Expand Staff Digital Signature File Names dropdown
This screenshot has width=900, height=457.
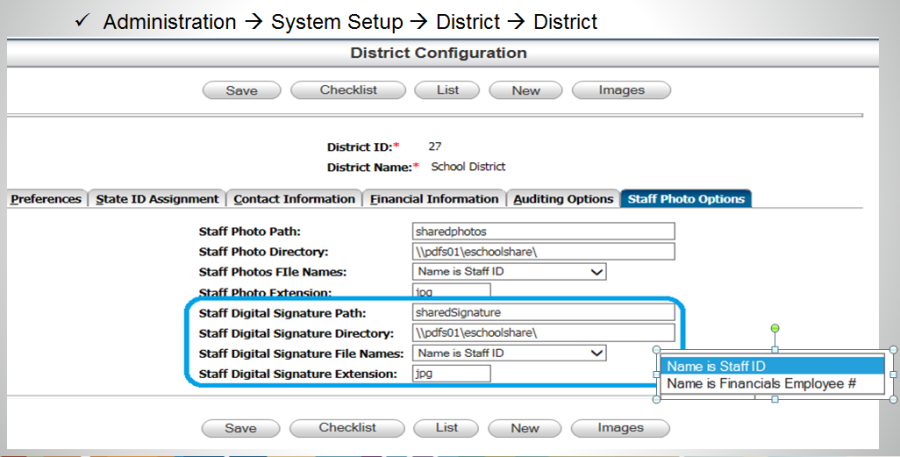(x=510, y=353)
